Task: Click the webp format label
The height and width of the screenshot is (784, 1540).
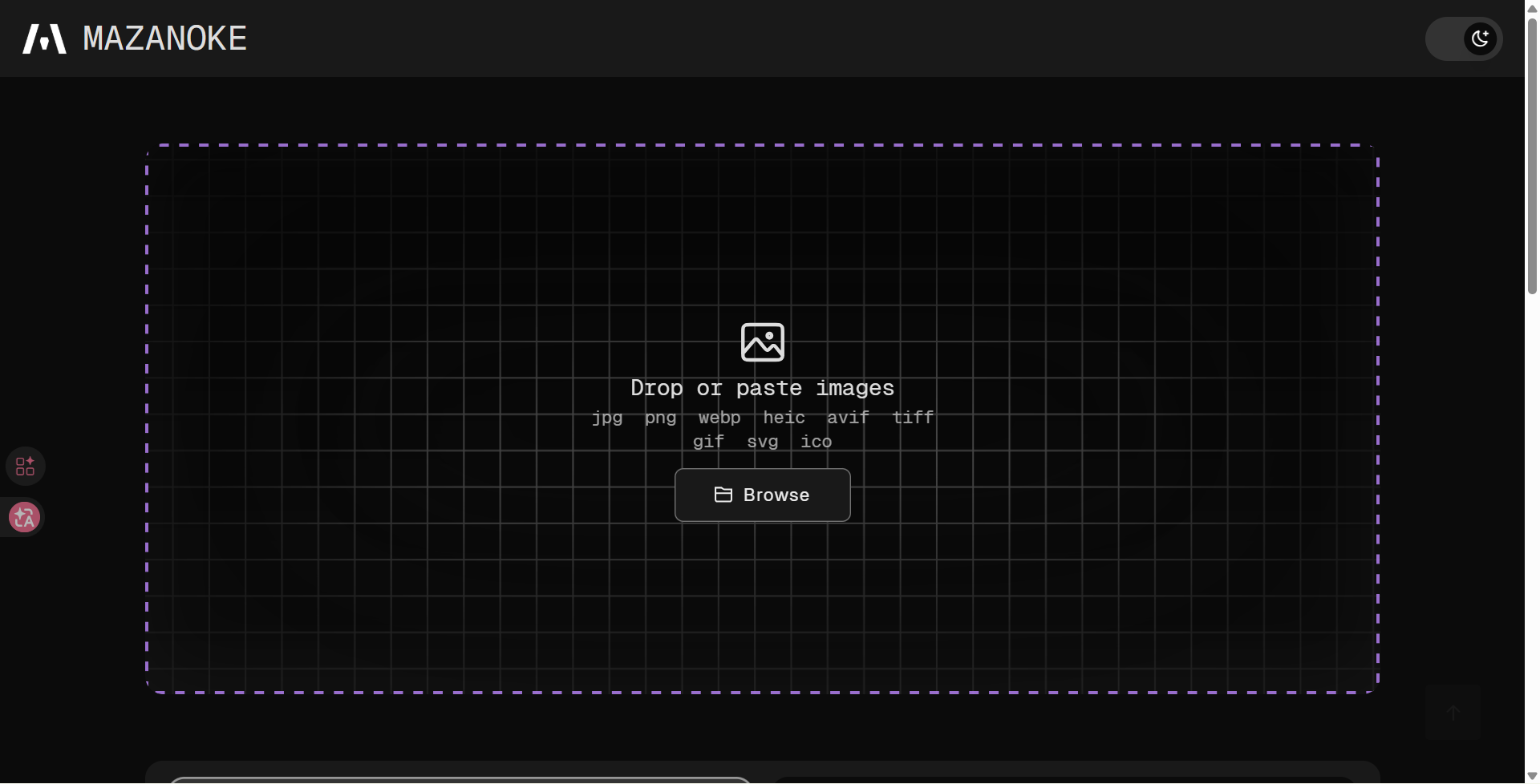Action: (x=719, y=418)
